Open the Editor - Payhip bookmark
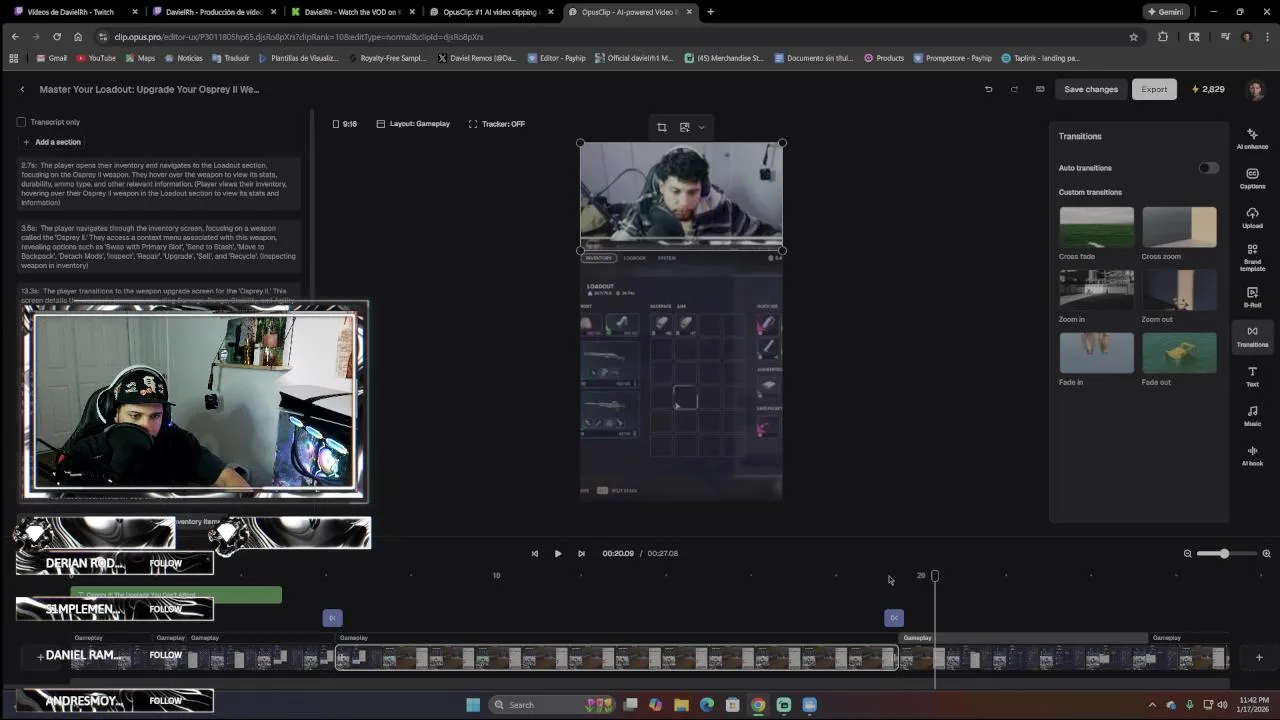 [x=556, y=58]
